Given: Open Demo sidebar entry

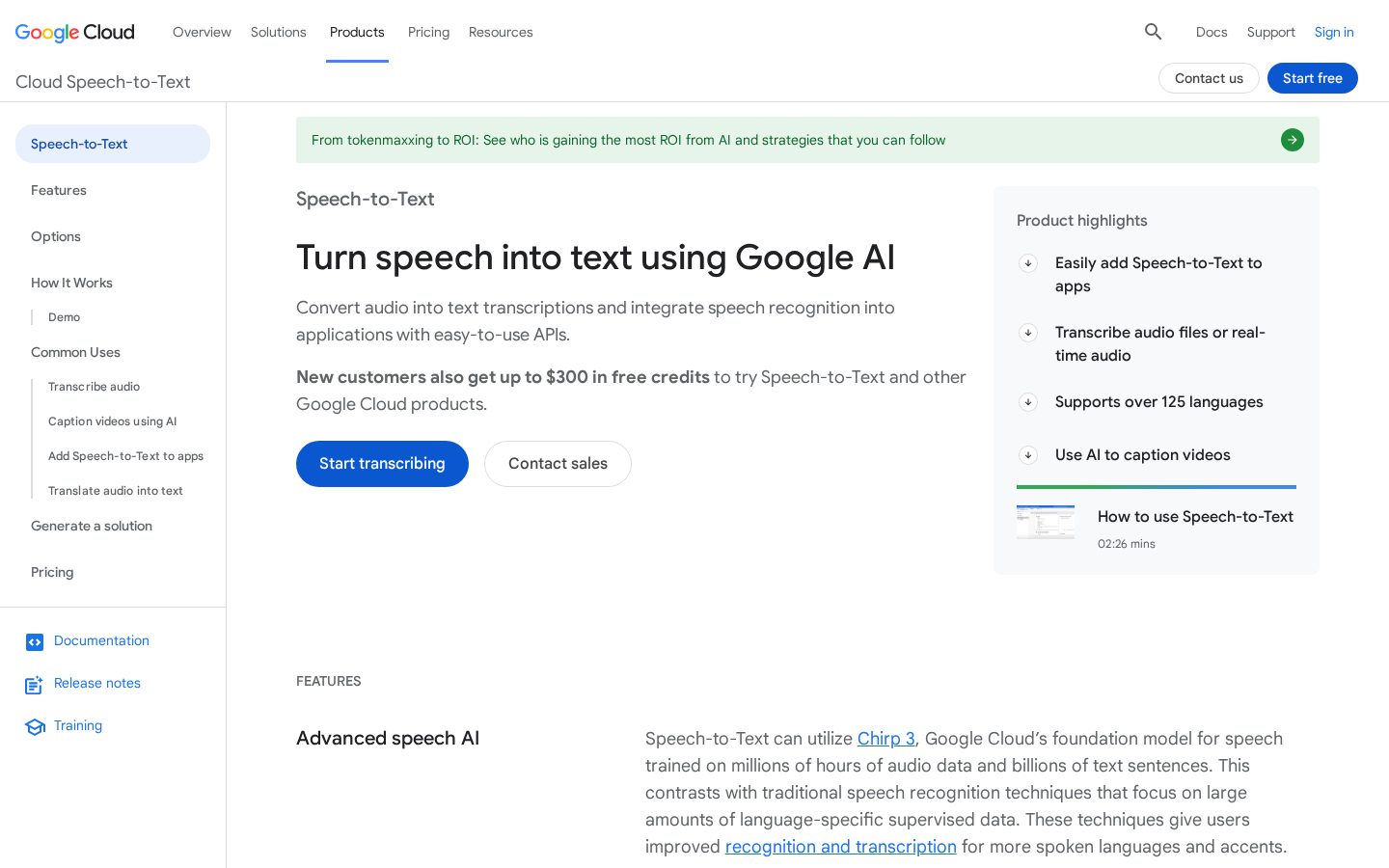Looking at the screenshot, I should click(x=64, y=317).
